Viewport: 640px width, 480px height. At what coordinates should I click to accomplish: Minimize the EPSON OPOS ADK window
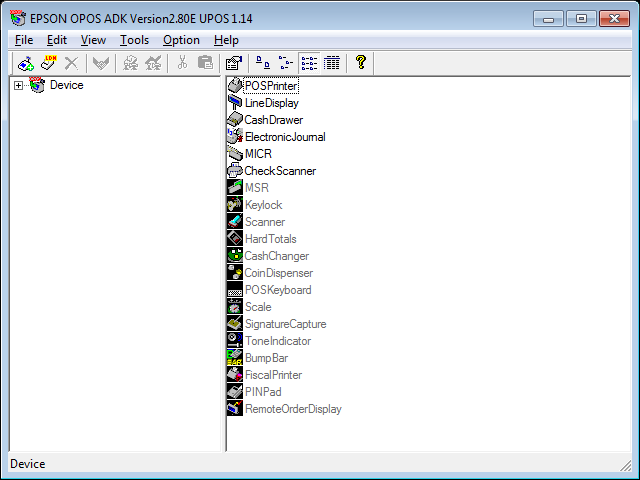[x=548, y=19]
